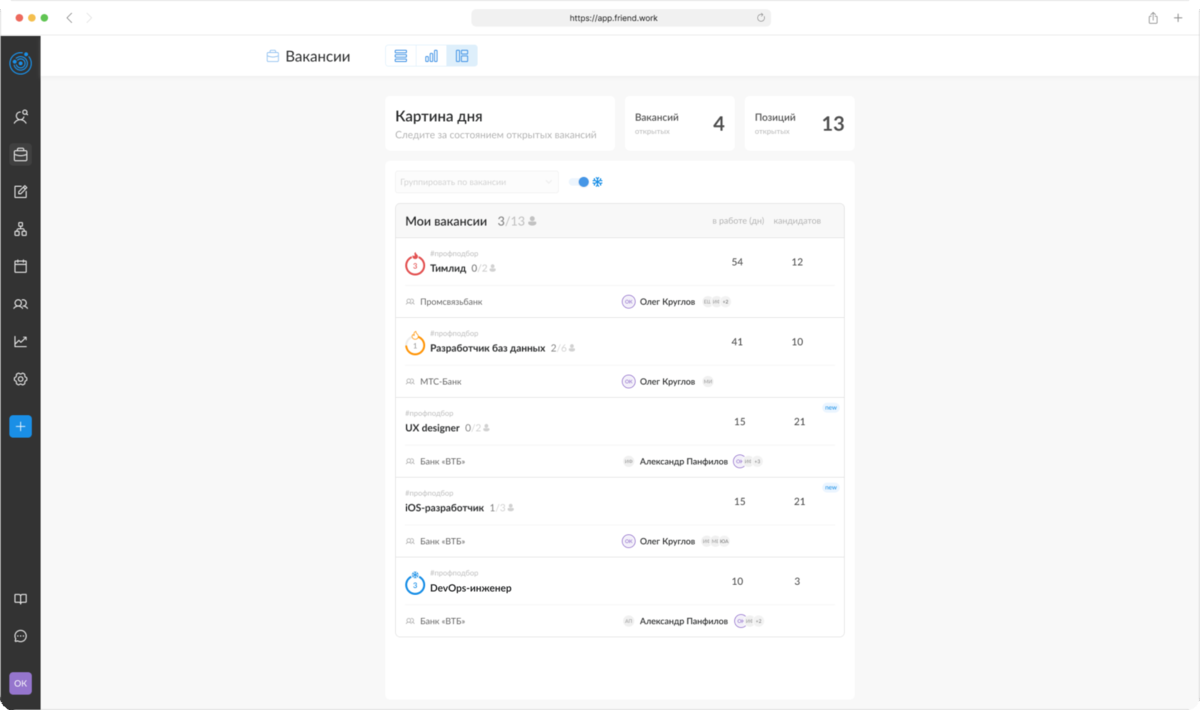Click the Вакансий открытых 4 card
The image size is (1200, 710).
680,124
